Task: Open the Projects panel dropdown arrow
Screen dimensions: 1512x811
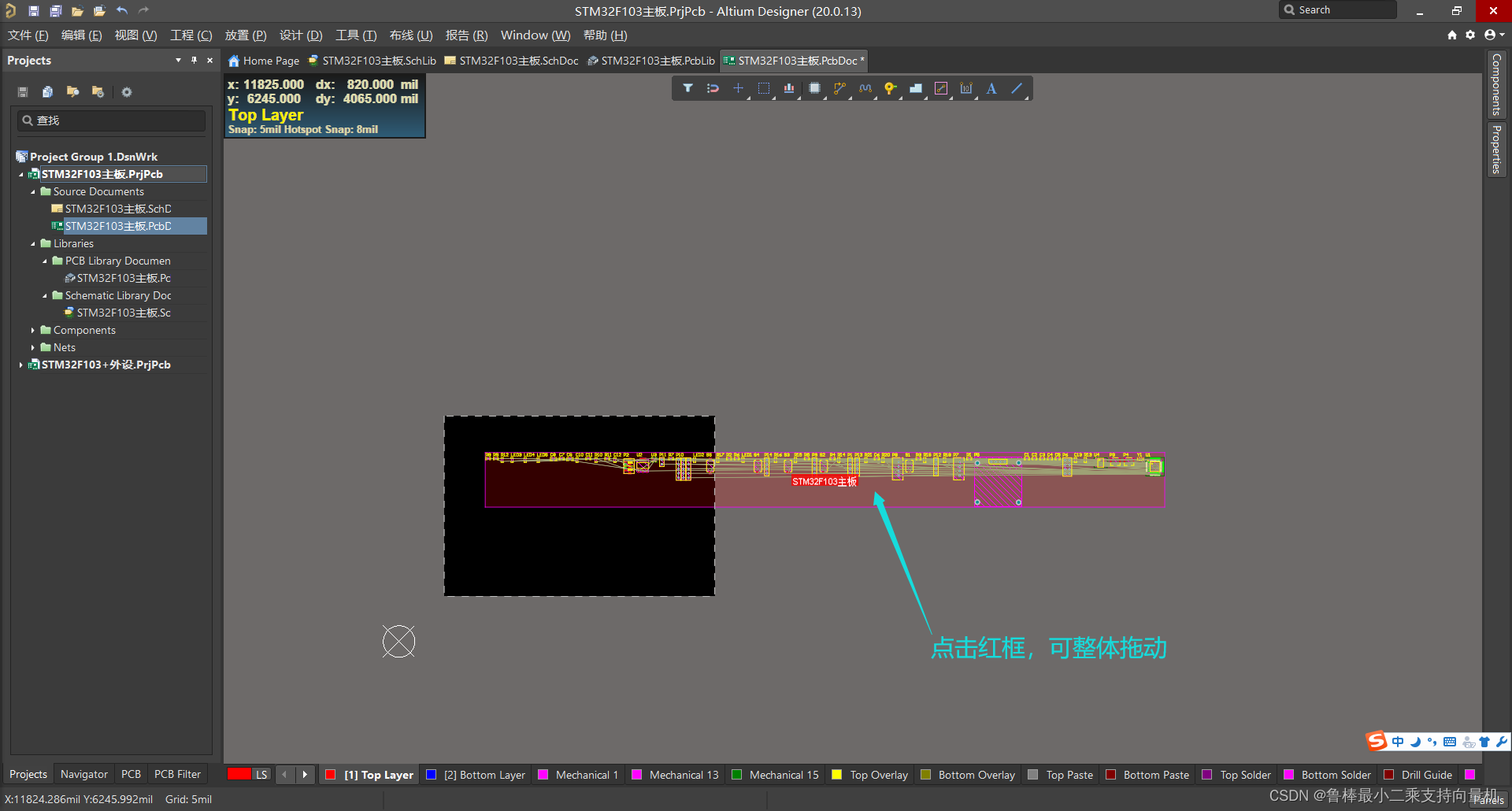Action: click(178, 60)
